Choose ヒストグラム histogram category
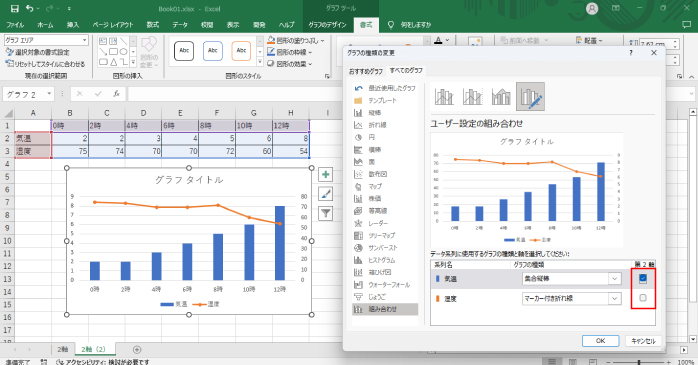This screenshot has width=698, height=365. pyautogui.click(x=385, y=260)
